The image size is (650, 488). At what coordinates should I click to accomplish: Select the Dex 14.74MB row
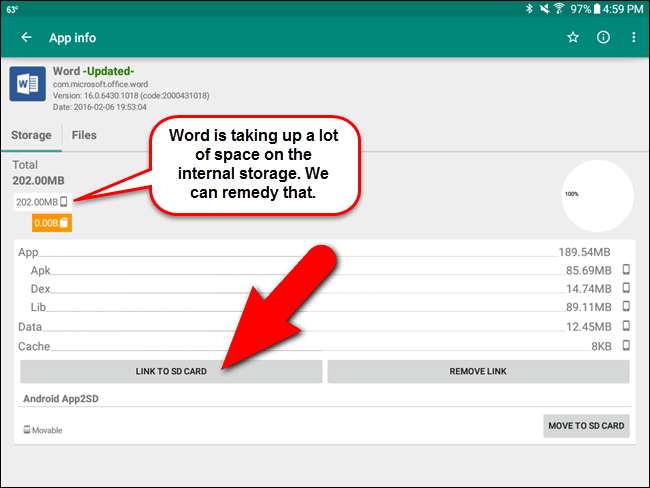click(323, 289)
